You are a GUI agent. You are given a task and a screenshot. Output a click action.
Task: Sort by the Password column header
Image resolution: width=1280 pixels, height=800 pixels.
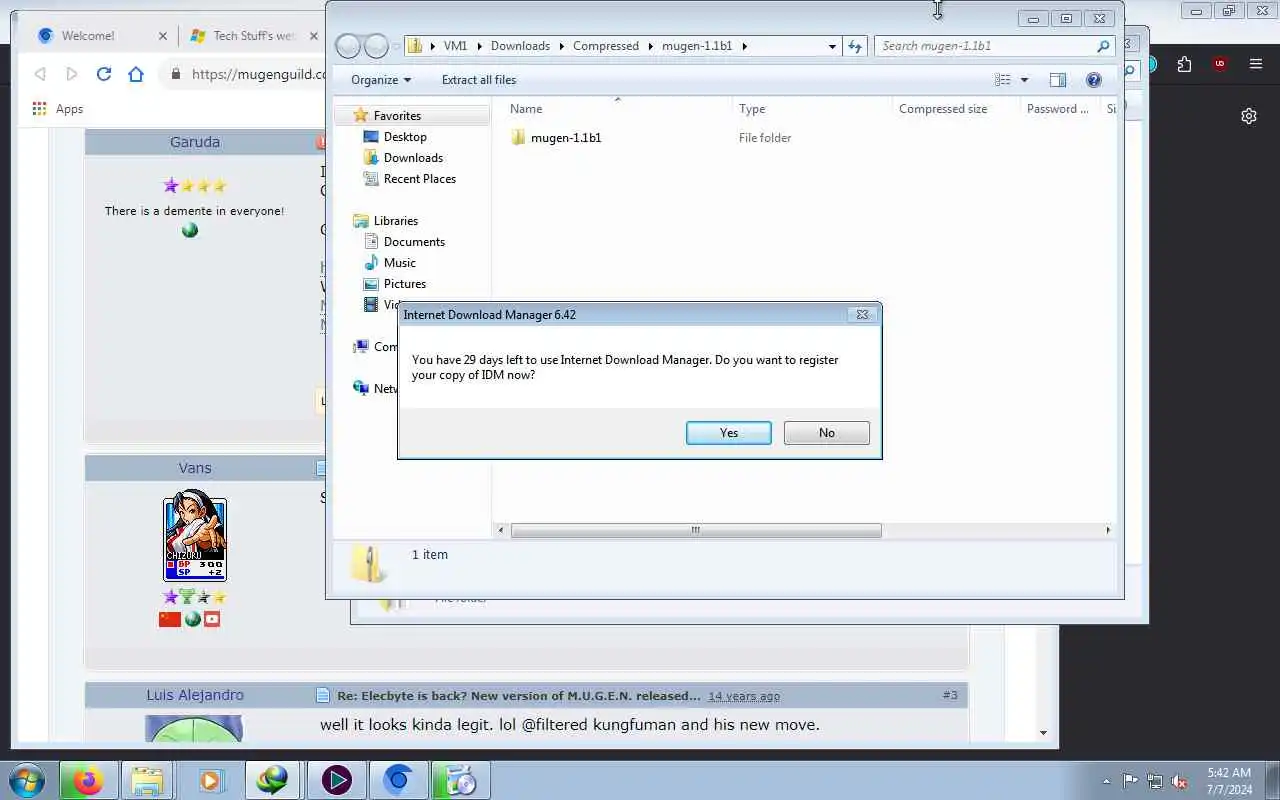pyautogui.click(x=1059, y=109)
